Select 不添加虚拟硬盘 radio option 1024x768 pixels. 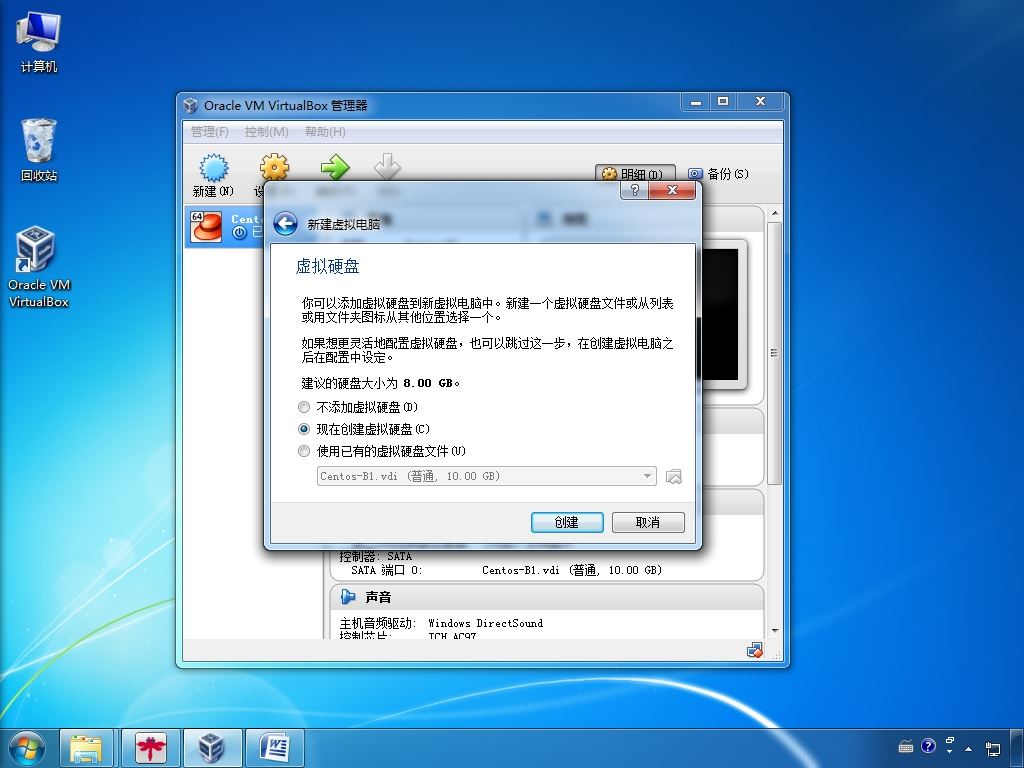tap(304, 407)
